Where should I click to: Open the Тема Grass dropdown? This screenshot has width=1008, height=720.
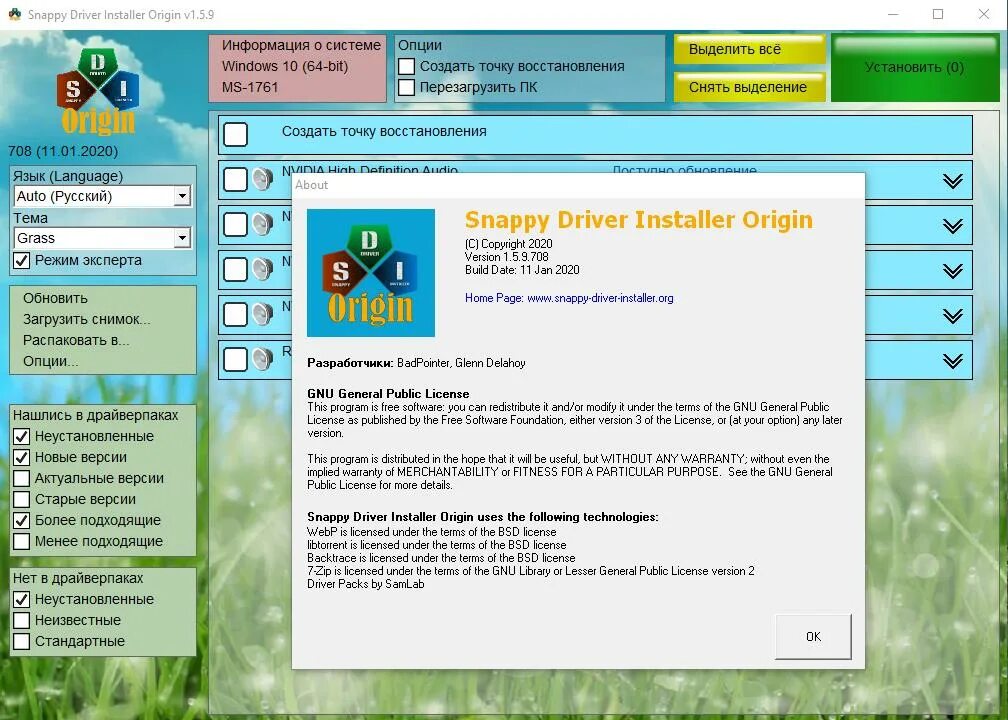coord(183,238)
